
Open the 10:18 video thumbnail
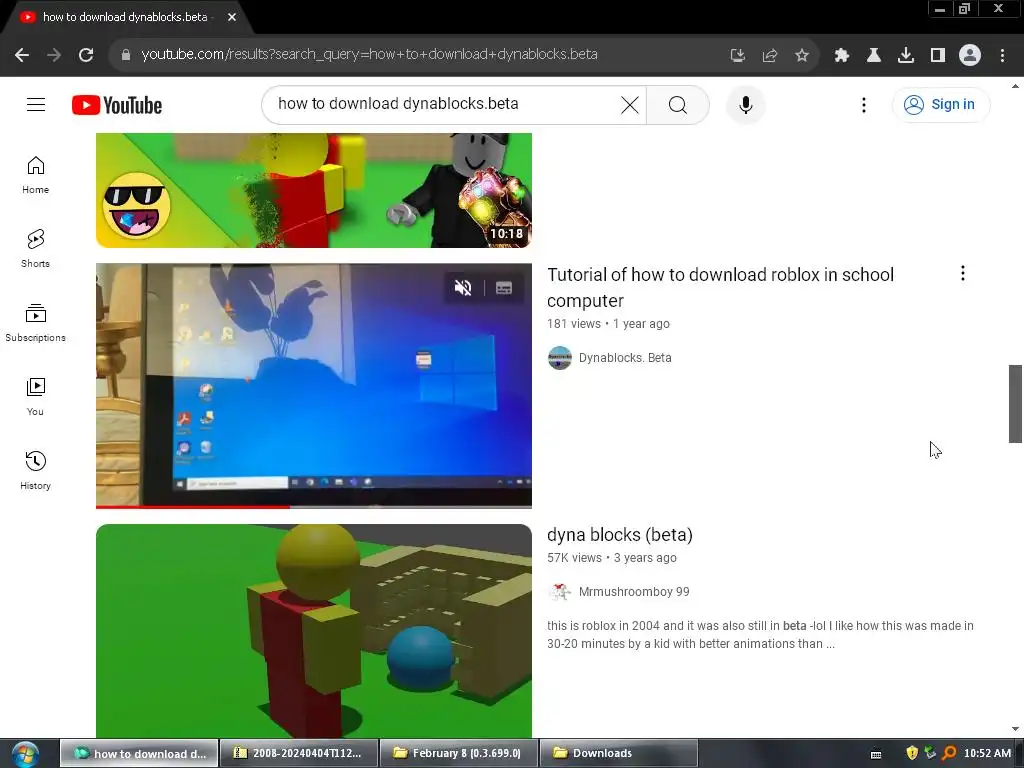point(313,190)
